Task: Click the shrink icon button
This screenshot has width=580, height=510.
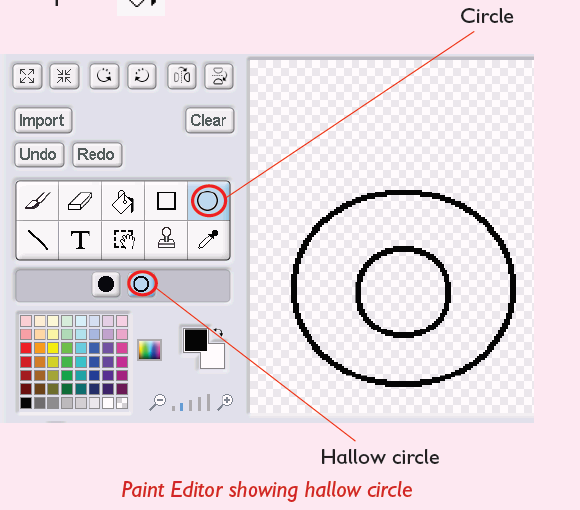Action: (x=64, y=76)
